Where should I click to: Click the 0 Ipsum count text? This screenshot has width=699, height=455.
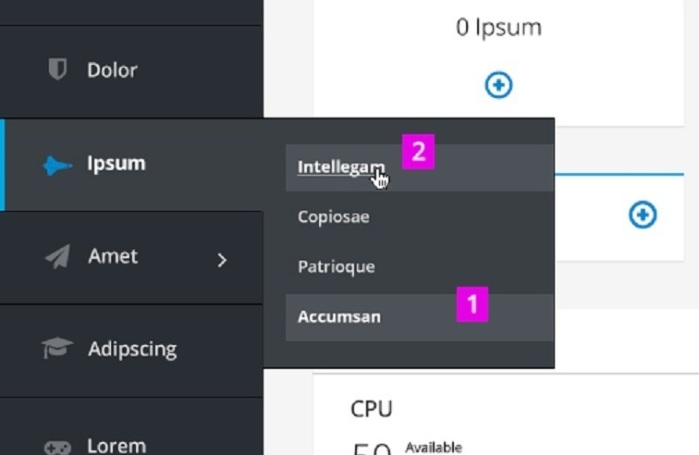[498, 28]
